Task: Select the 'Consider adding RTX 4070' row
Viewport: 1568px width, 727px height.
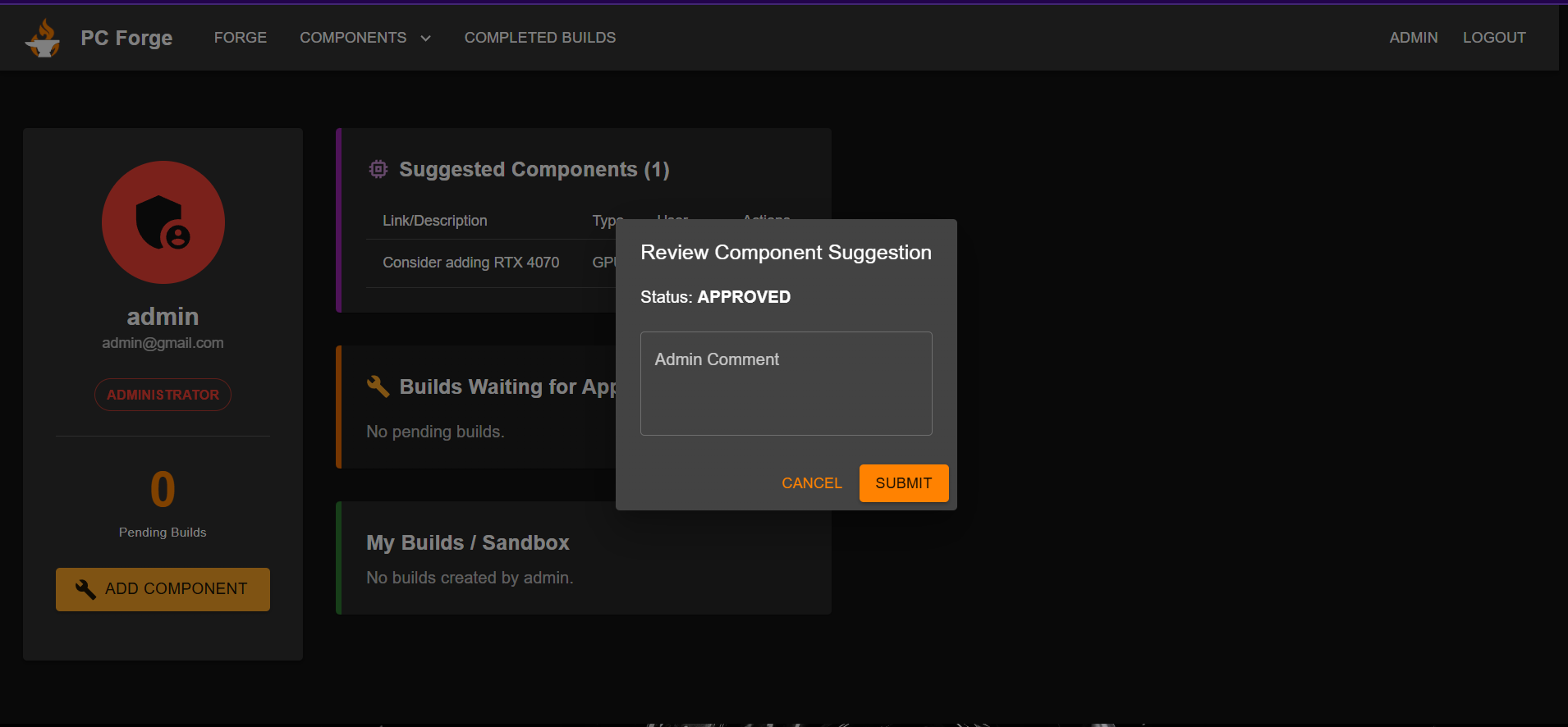Action: 470,263
